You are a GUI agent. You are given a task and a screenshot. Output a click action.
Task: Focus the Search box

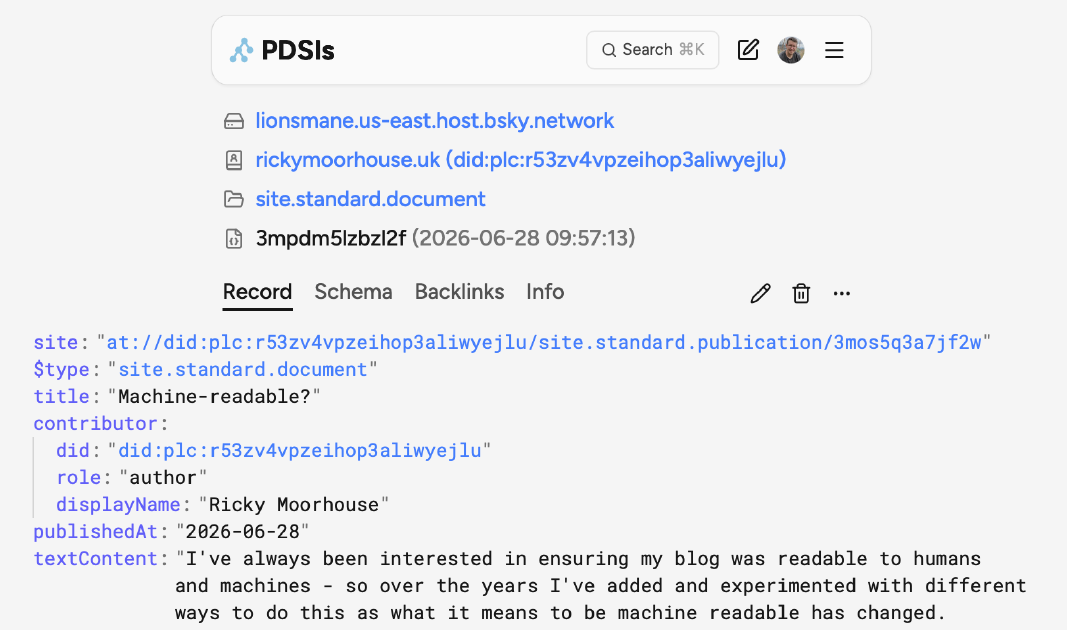(653, 50)
